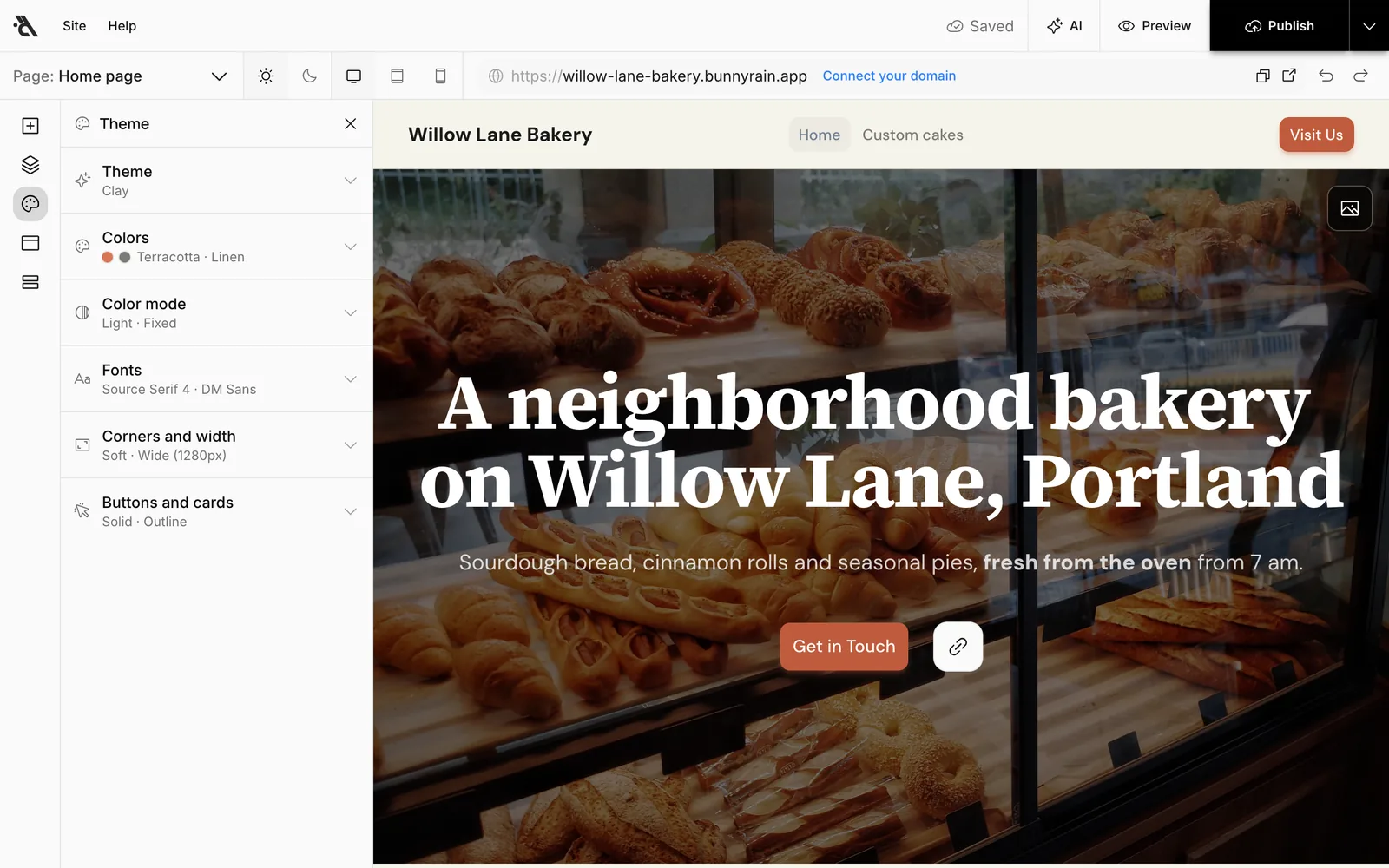
Task: Open the header layout icon in sidebar
Action: point(30,243)
